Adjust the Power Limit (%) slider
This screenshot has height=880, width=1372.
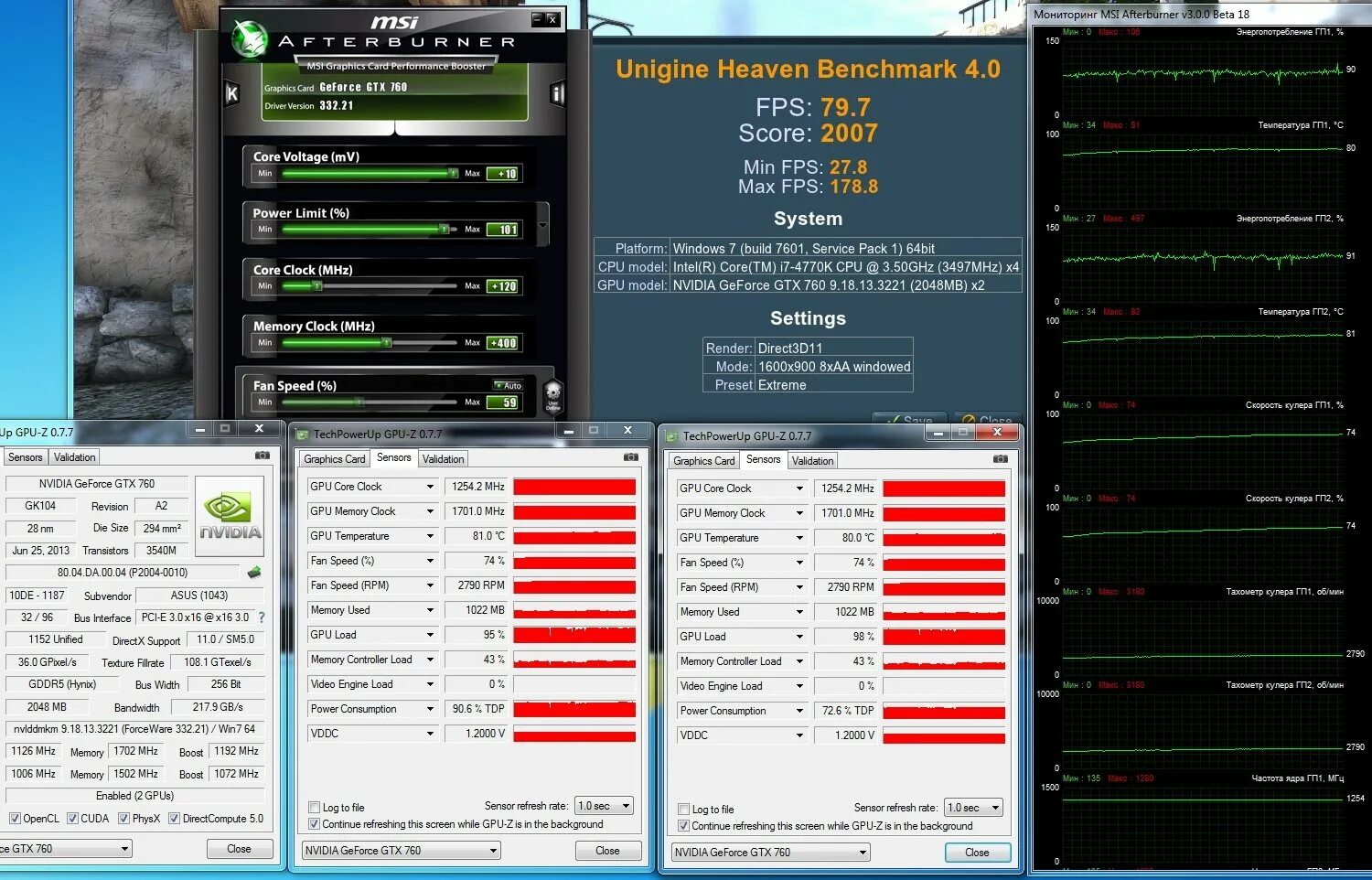click(x=370, y=230)
